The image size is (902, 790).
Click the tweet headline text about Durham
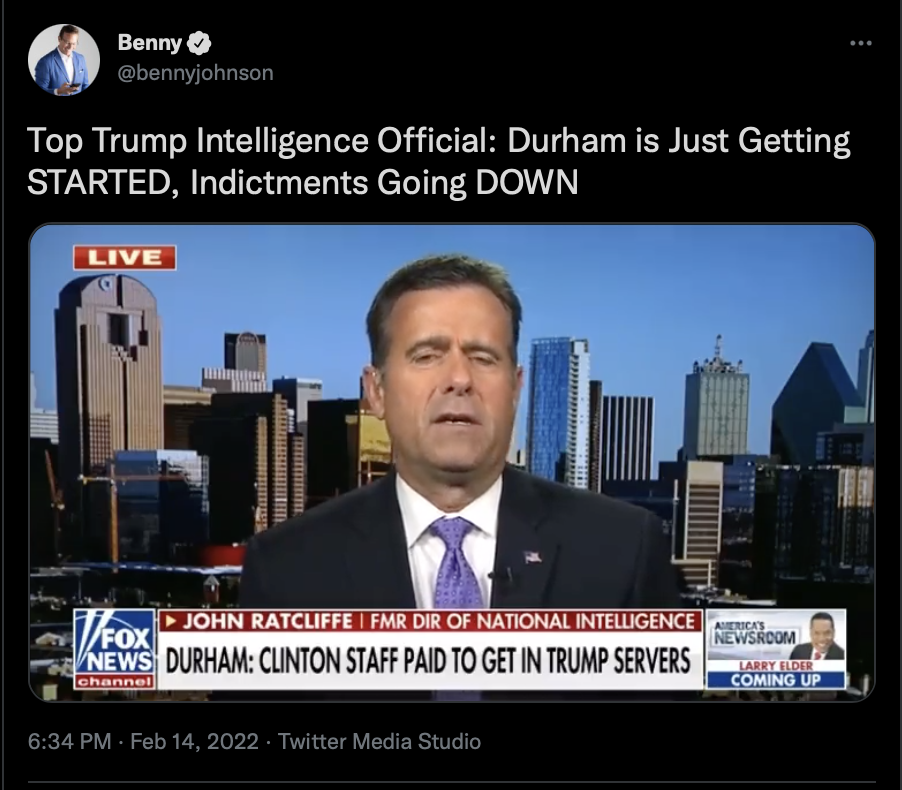(438, 161)
